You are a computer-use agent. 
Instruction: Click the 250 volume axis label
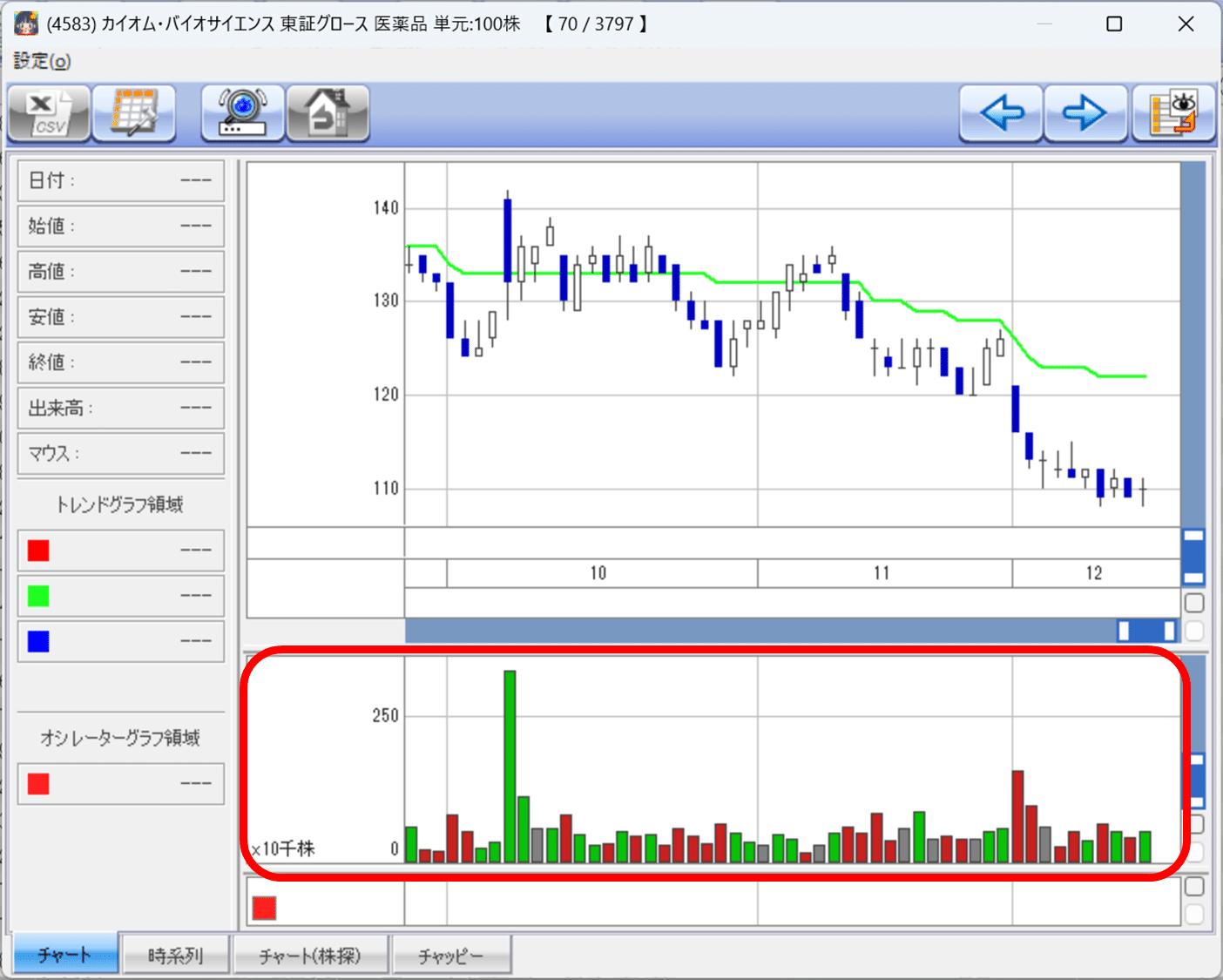click(x=385, y=716)
